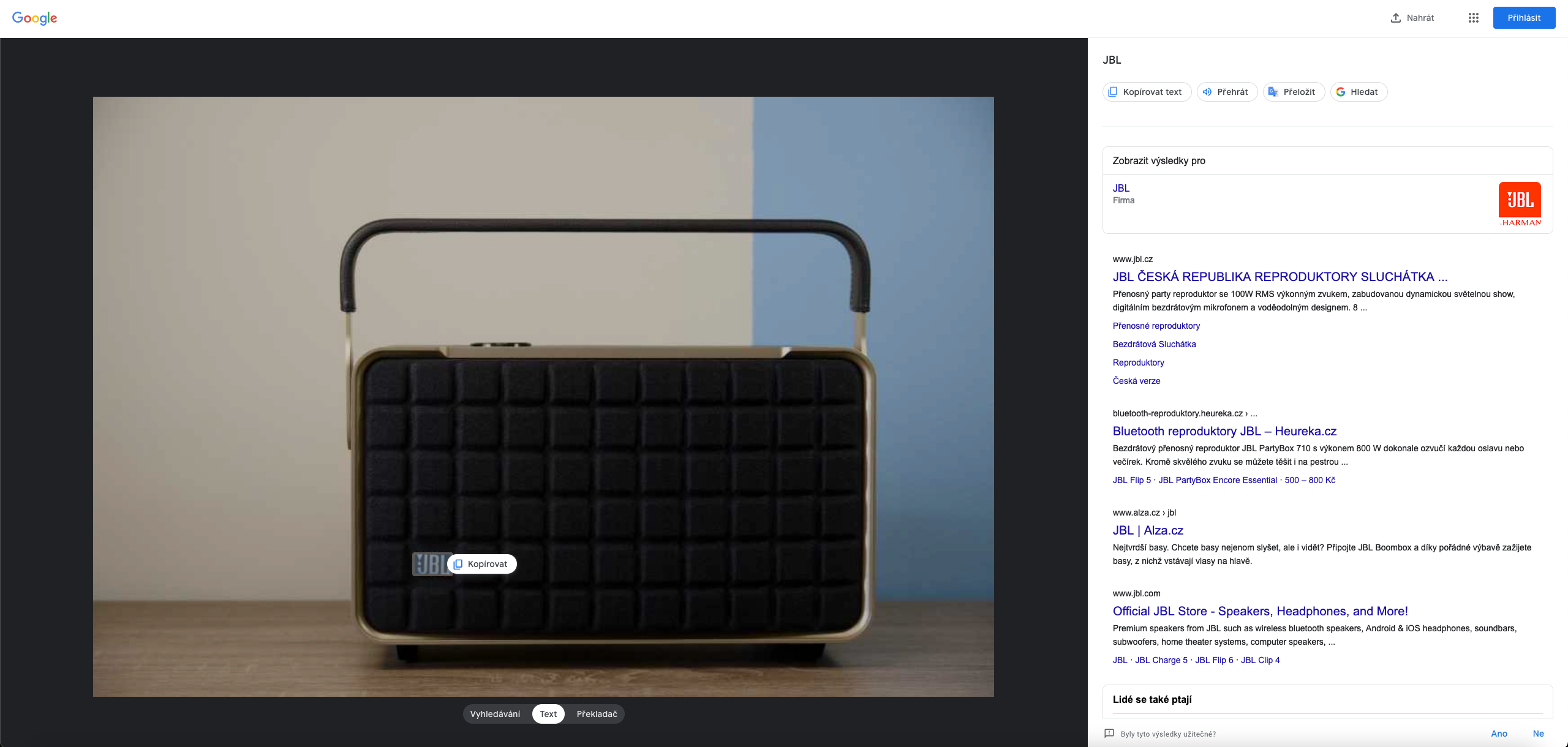1568x747 pixels.
Task: Click the Přihlásit sign-in button
Action: tap(1523, 18)
